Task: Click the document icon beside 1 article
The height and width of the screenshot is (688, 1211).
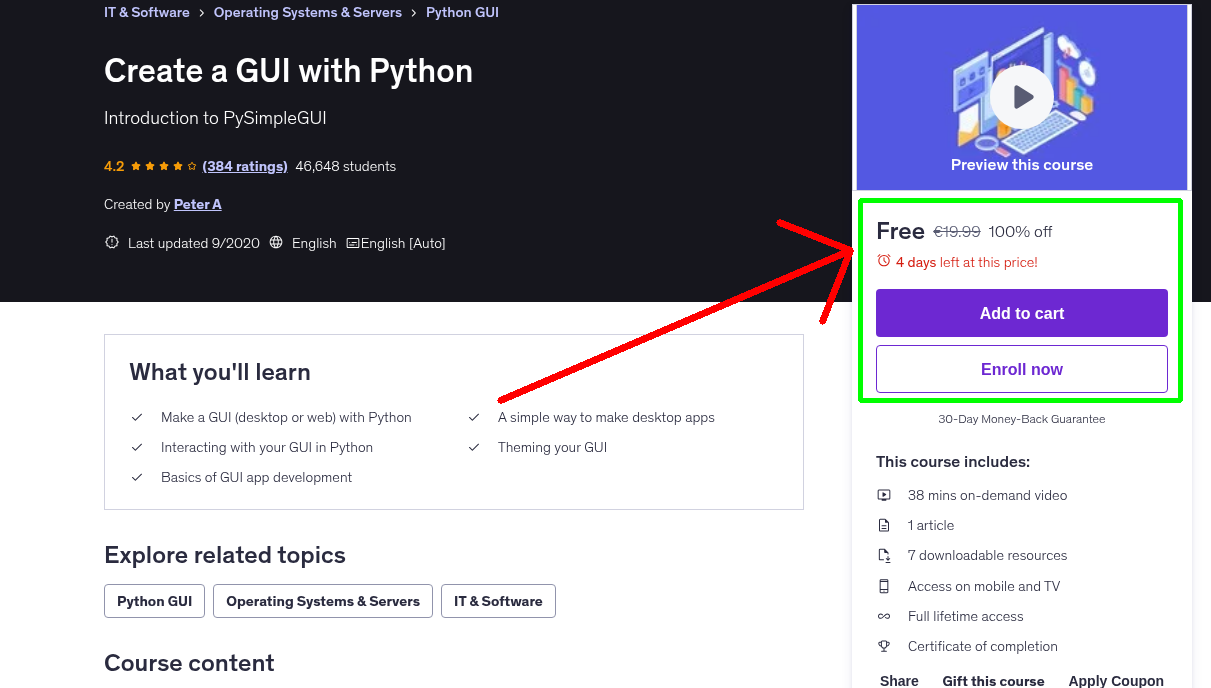Action: click(x=884, y=525)
